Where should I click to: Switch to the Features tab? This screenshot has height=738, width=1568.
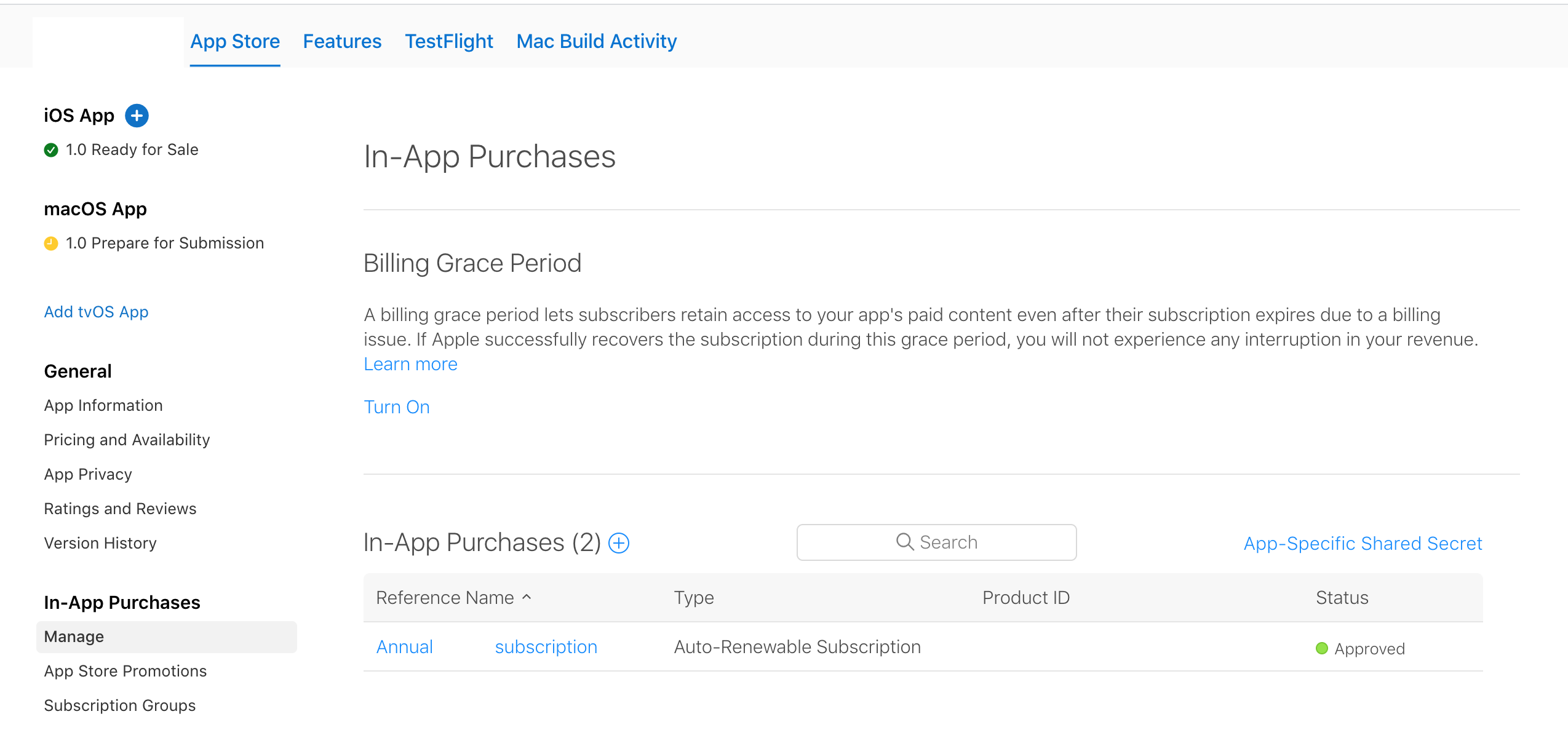click(x=342, y=41)
